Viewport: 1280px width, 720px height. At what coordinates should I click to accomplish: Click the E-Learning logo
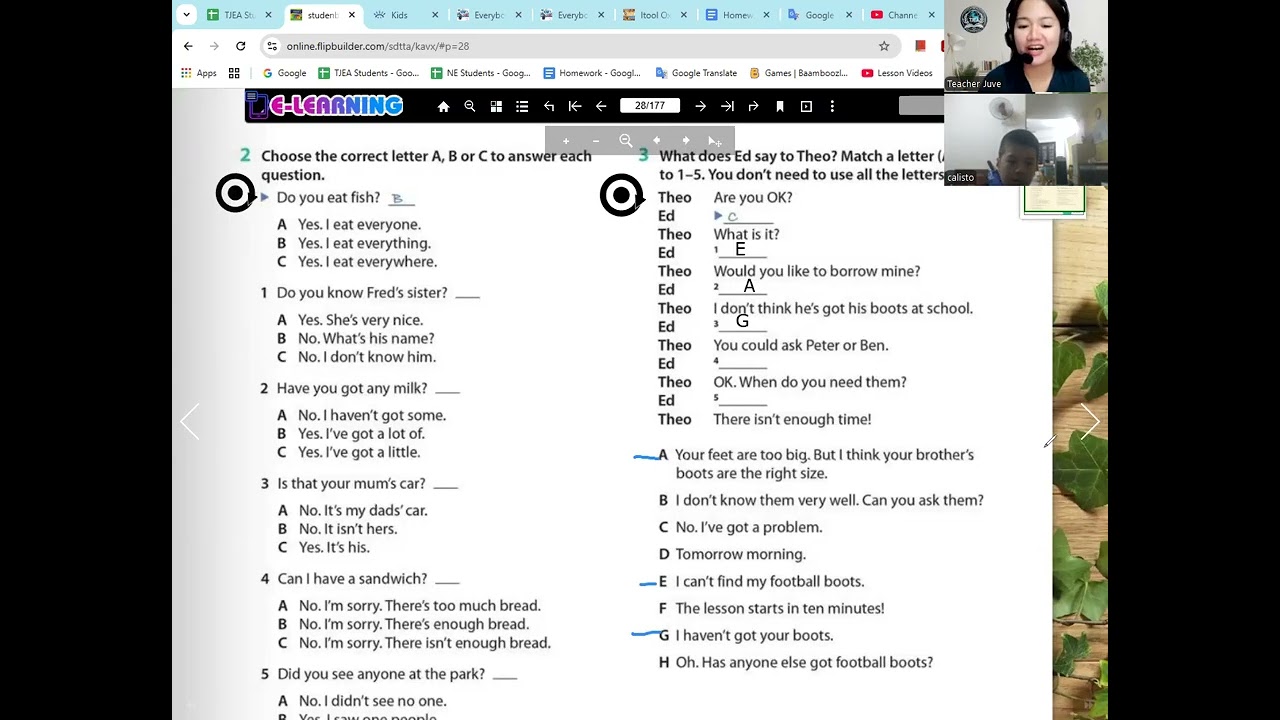(x=326, y=105)
